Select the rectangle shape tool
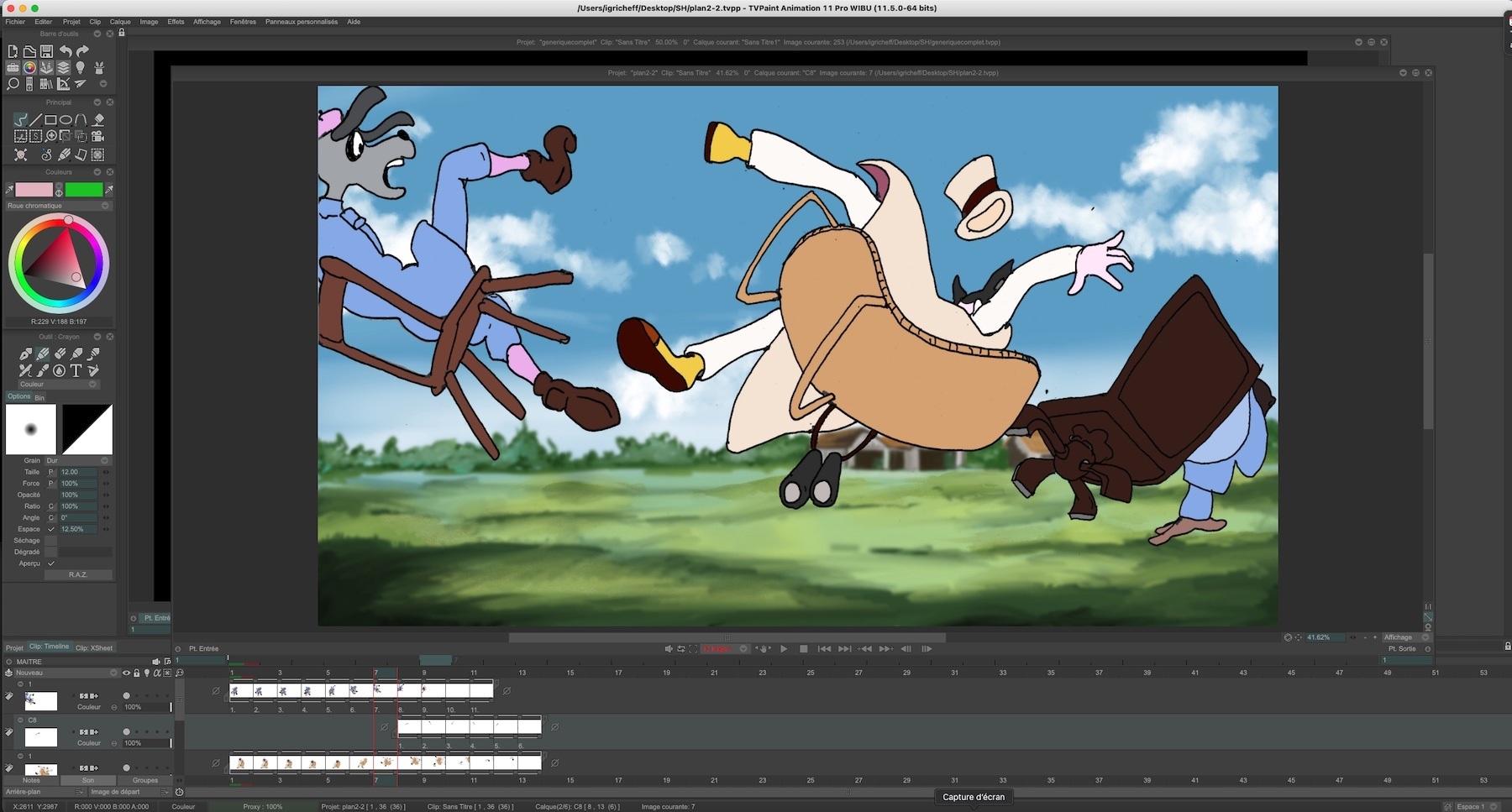Viewport: 1512px width, 812px height. pos(50,119)
